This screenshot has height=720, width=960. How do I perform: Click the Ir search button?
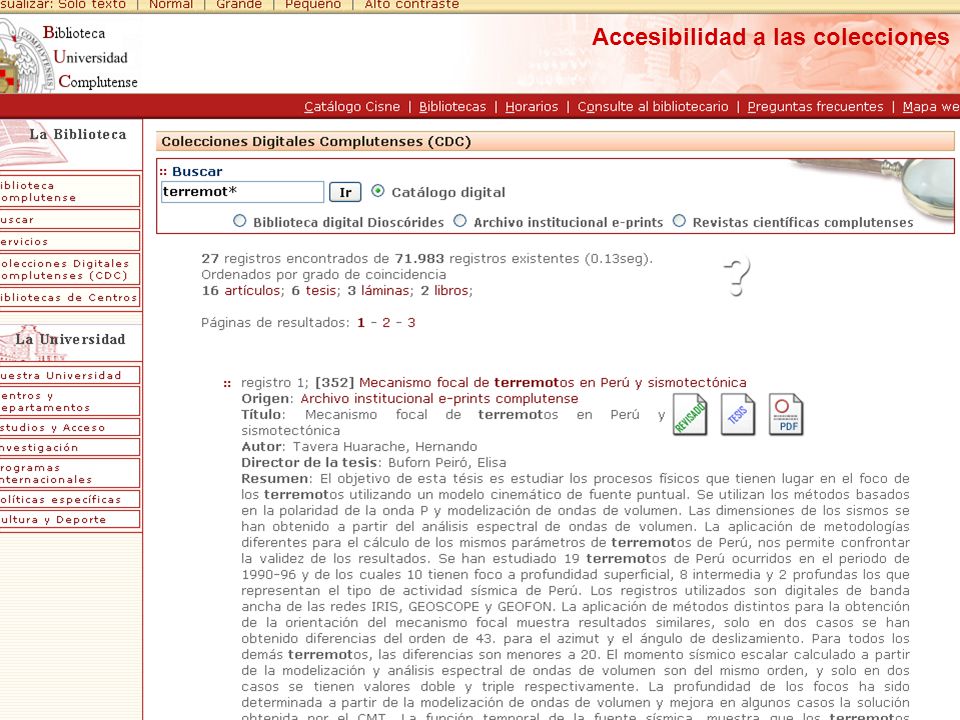coord(345,192)
